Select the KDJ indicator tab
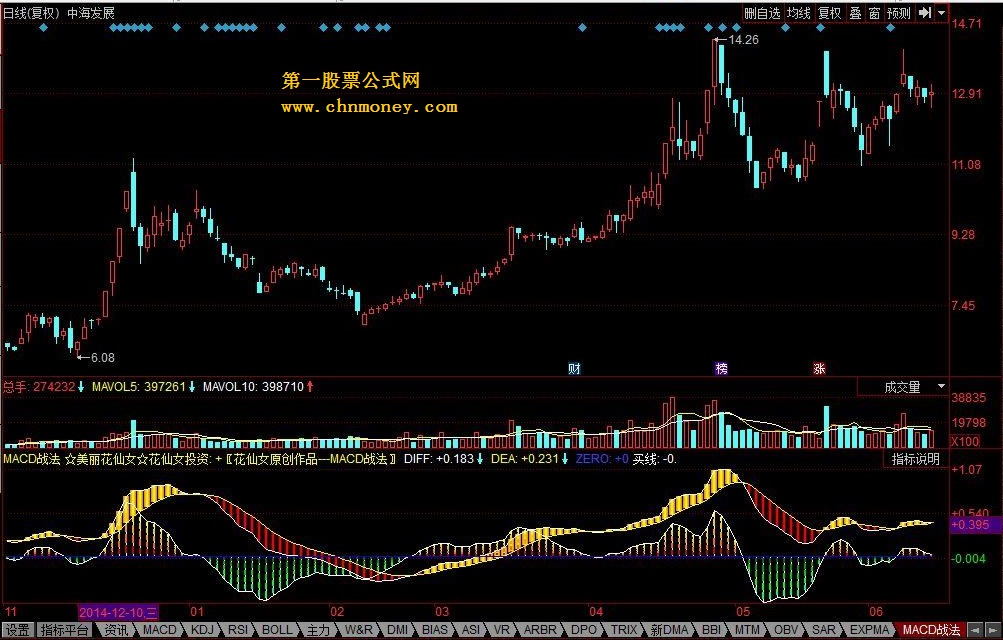The height and width of the screenshot is (640, 1003). (x=203, y=630)
